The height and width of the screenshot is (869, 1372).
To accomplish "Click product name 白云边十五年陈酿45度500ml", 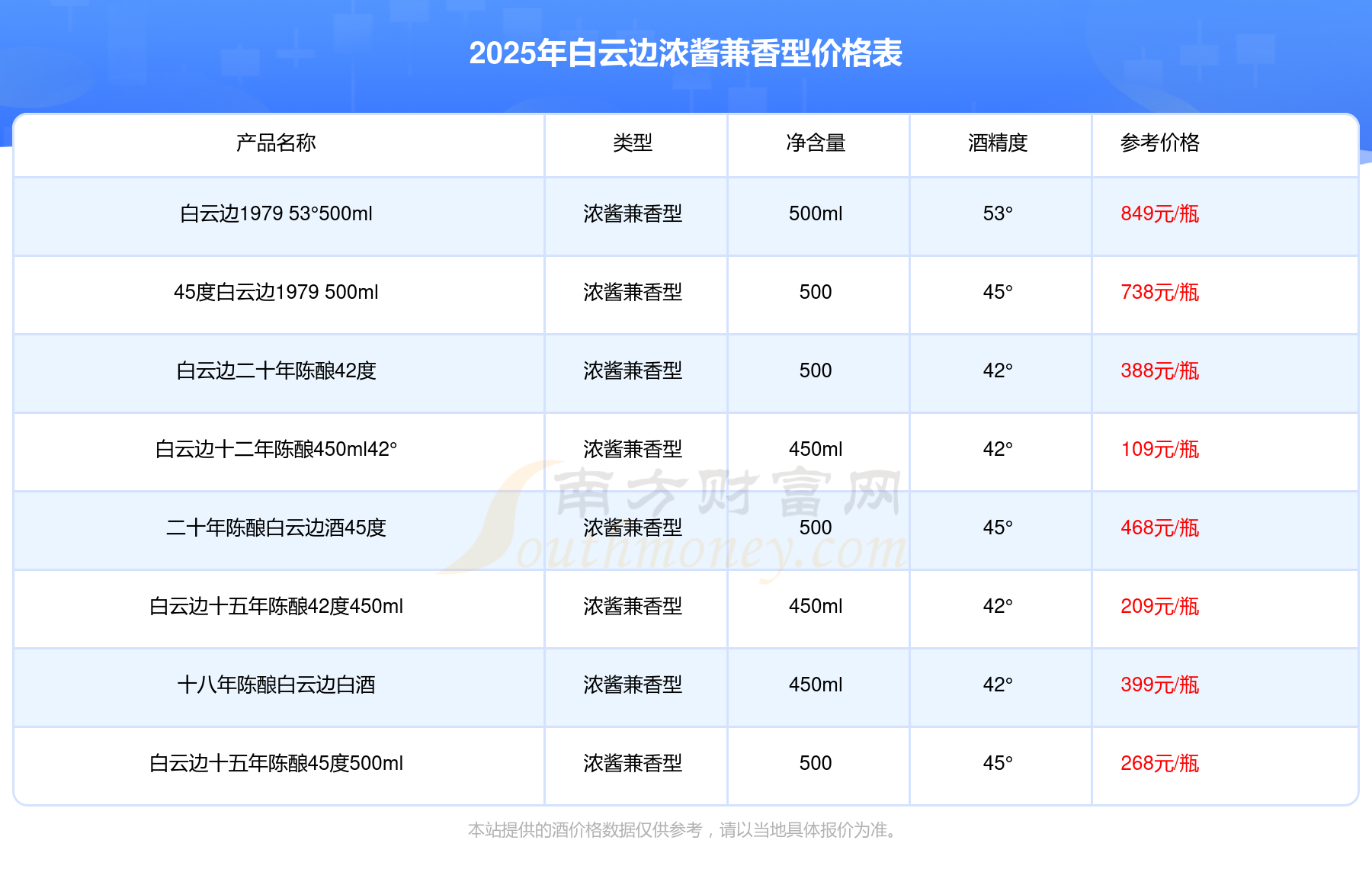I will [x=276, y=763].
